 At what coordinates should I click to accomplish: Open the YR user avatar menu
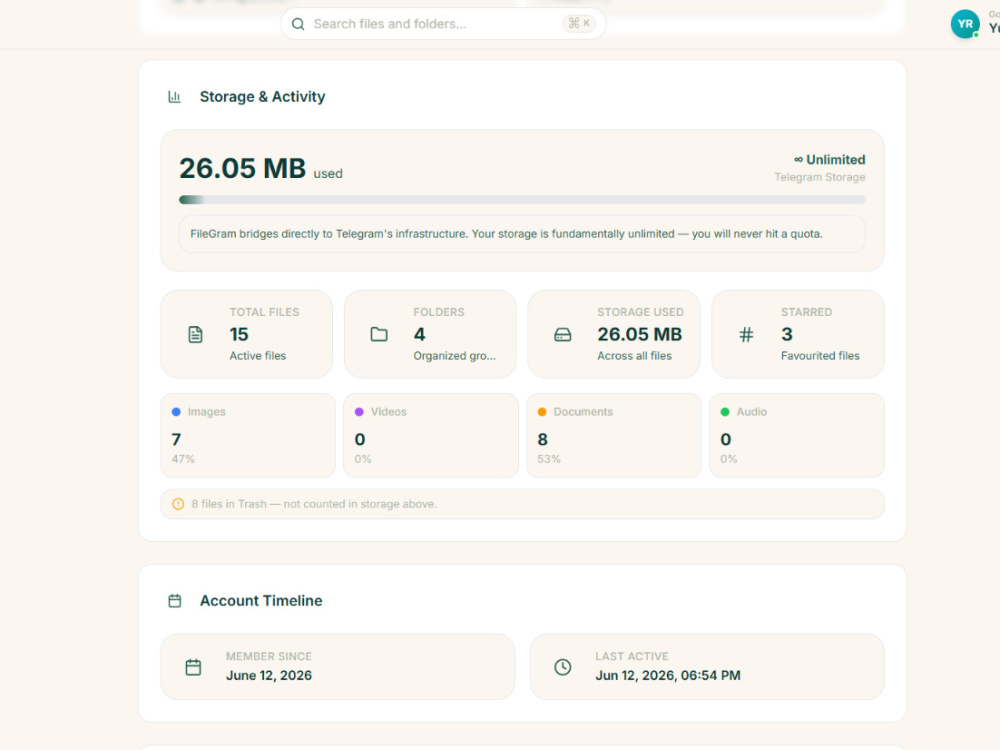point(965,24)
